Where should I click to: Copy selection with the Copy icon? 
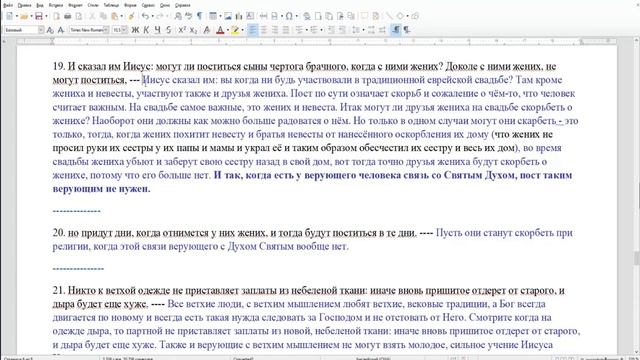pyautogui.click(x=103, y=16)
